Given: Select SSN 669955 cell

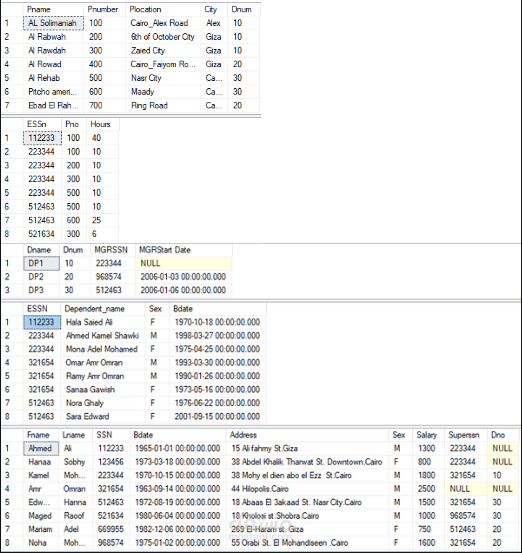Looking at the screenshot, I should pos(111,529).
